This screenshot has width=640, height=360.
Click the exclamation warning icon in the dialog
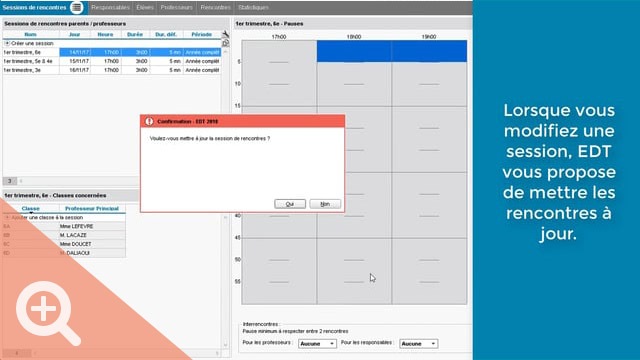(x=149, y=121)
